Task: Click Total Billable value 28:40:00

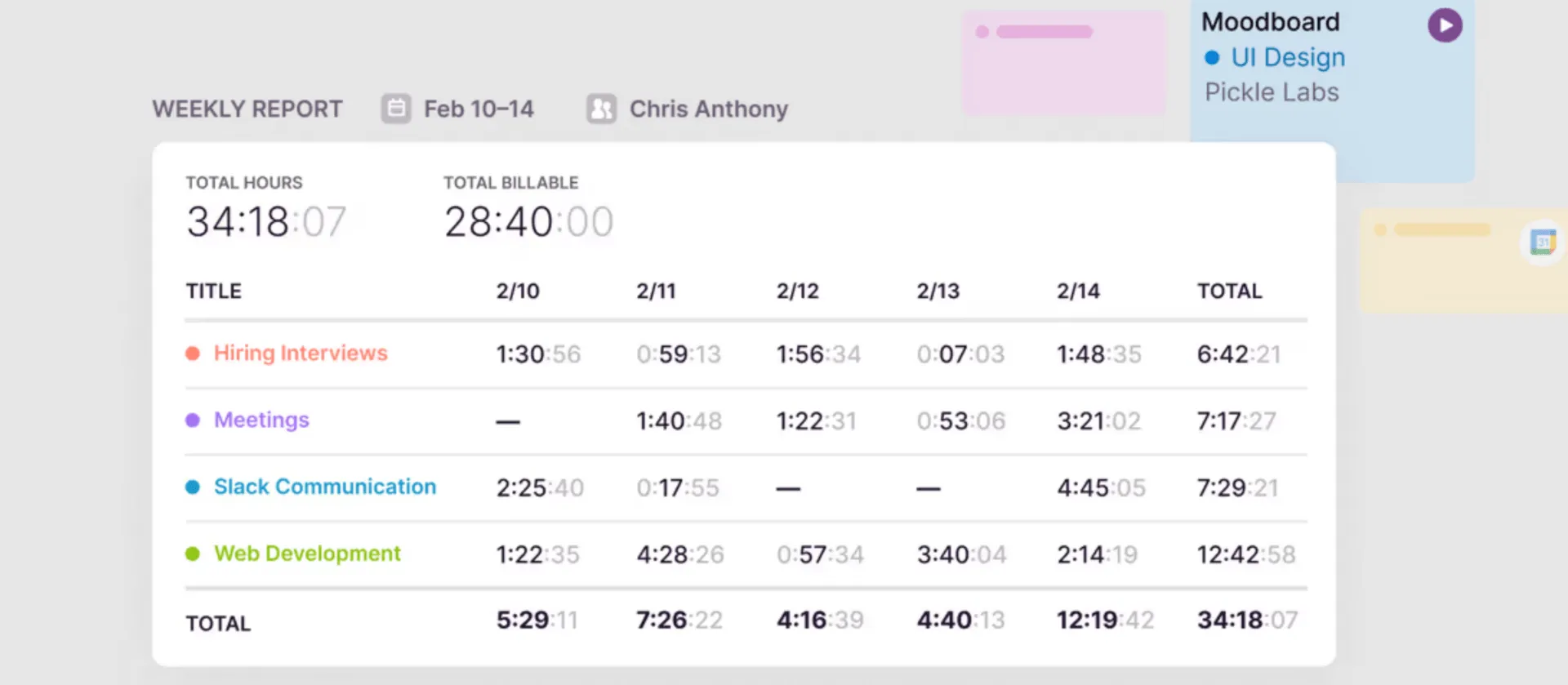Action: pos(528,222)
